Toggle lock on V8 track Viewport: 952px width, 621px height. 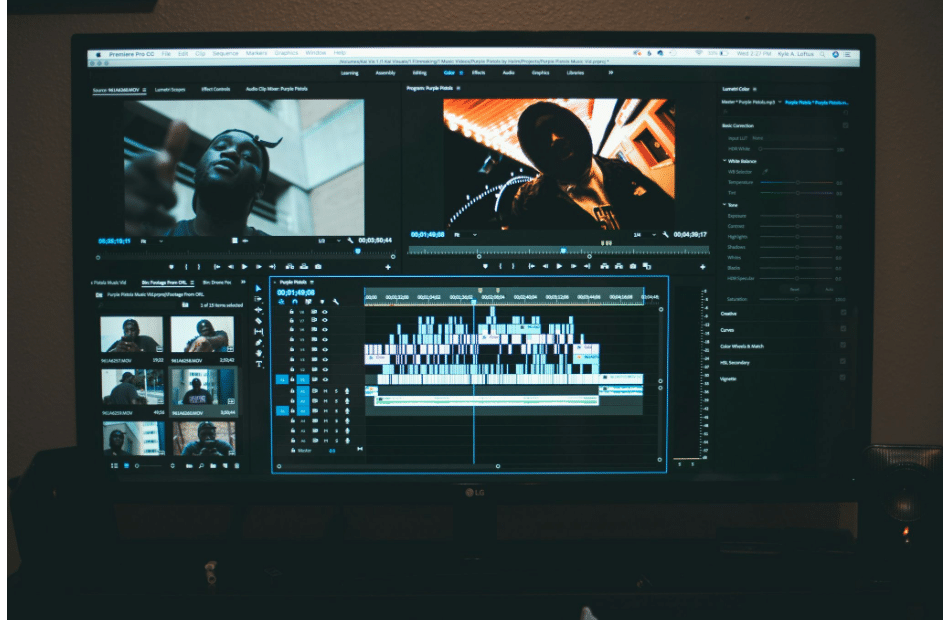292,311
